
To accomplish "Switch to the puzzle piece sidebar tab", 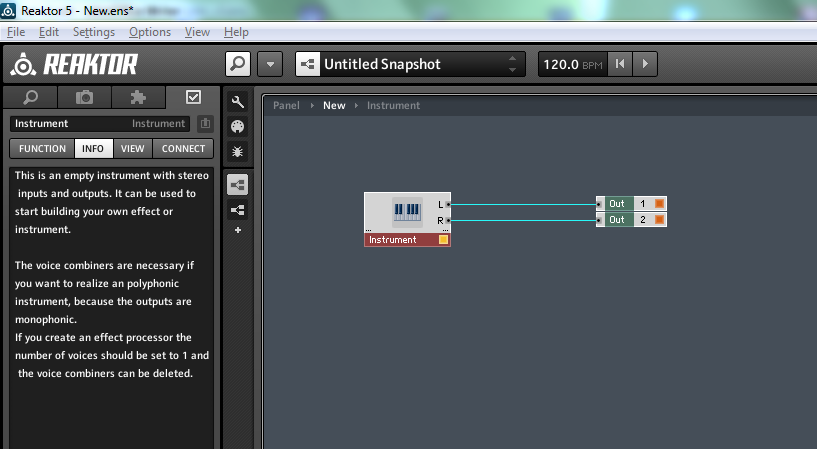I will click(138, 97).
